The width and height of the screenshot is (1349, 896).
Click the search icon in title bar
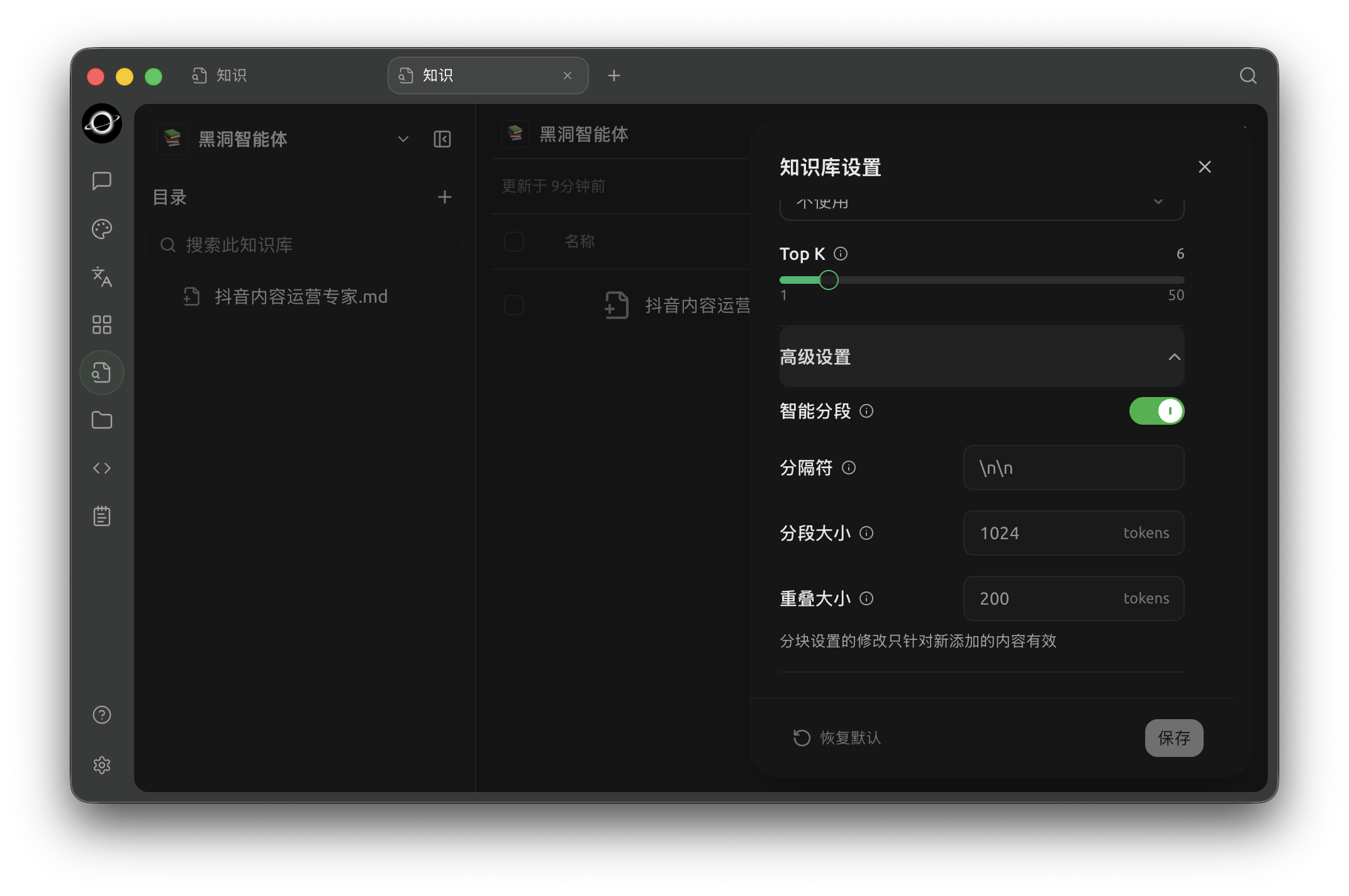[x=1248, y=76]
